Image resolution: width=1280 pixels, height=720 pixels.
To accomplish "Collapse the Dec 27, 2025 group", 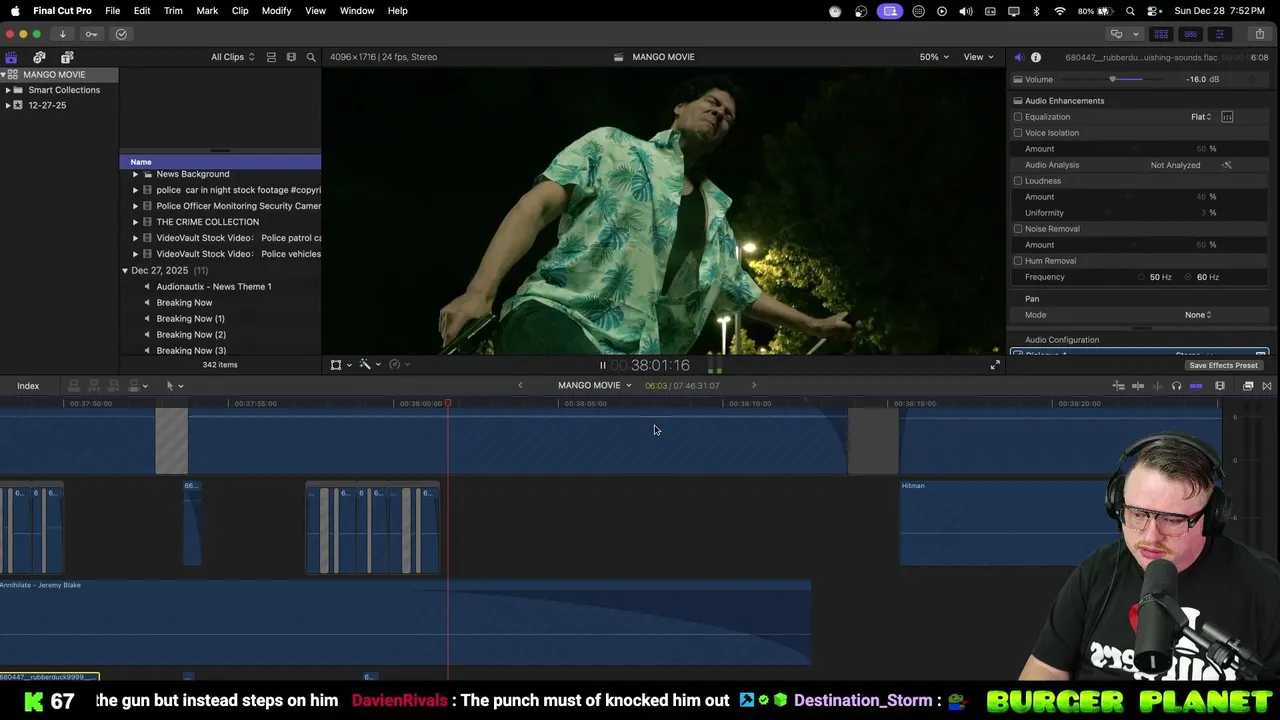I will pos(125,271).
